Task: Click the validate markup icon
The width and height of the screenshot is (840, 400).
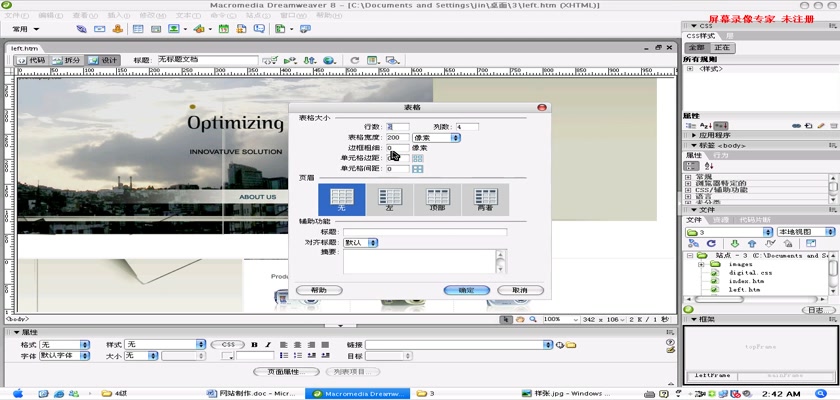Action: tap(269, 61)
